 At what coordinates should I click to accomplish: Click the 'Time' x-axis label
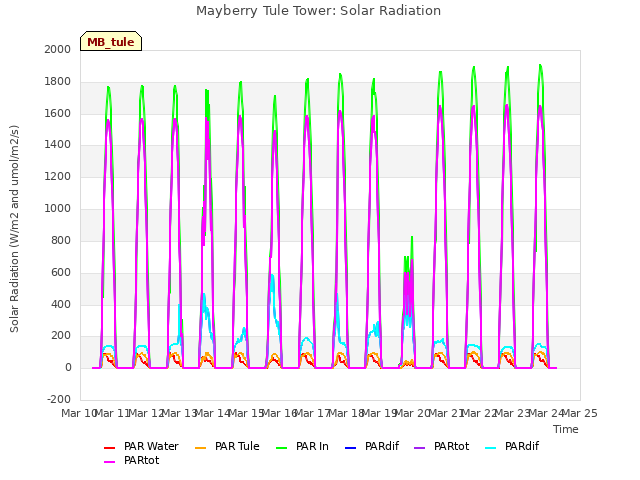[566, 429]
